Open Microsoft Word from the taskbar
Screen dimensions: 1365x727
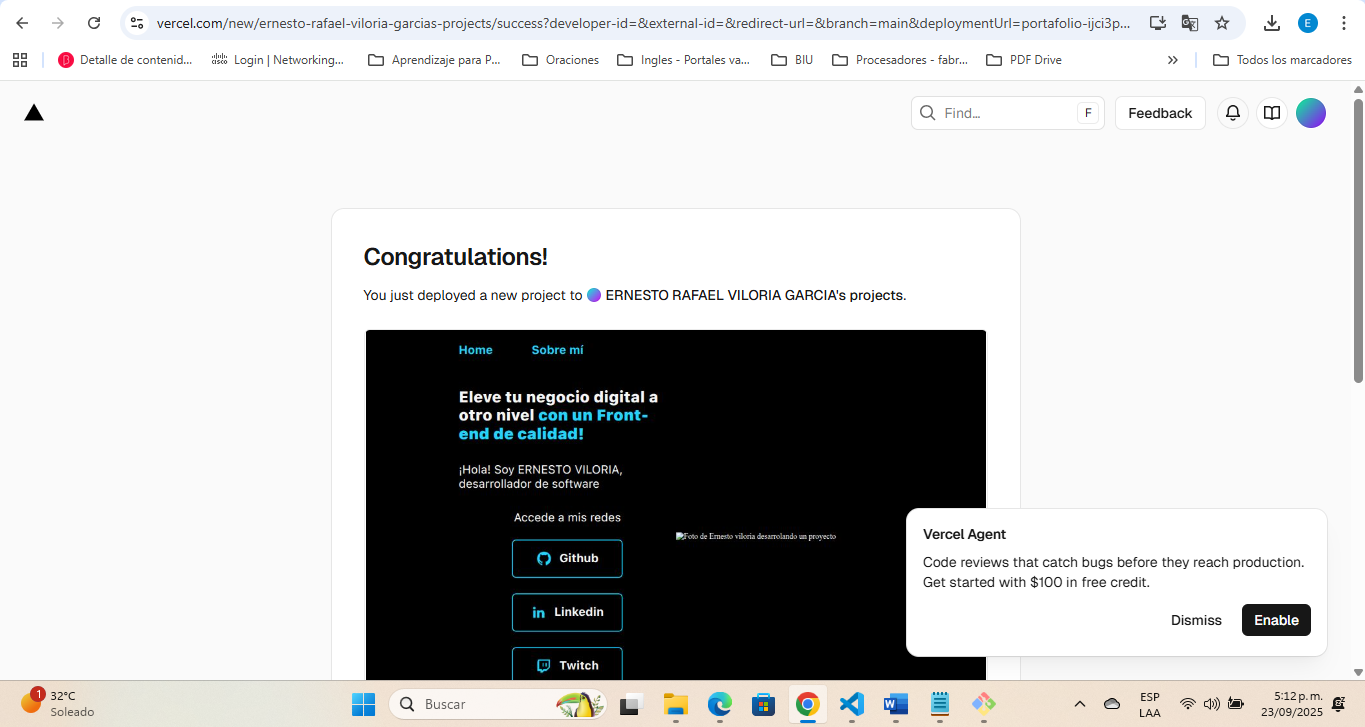pos(895,704)
